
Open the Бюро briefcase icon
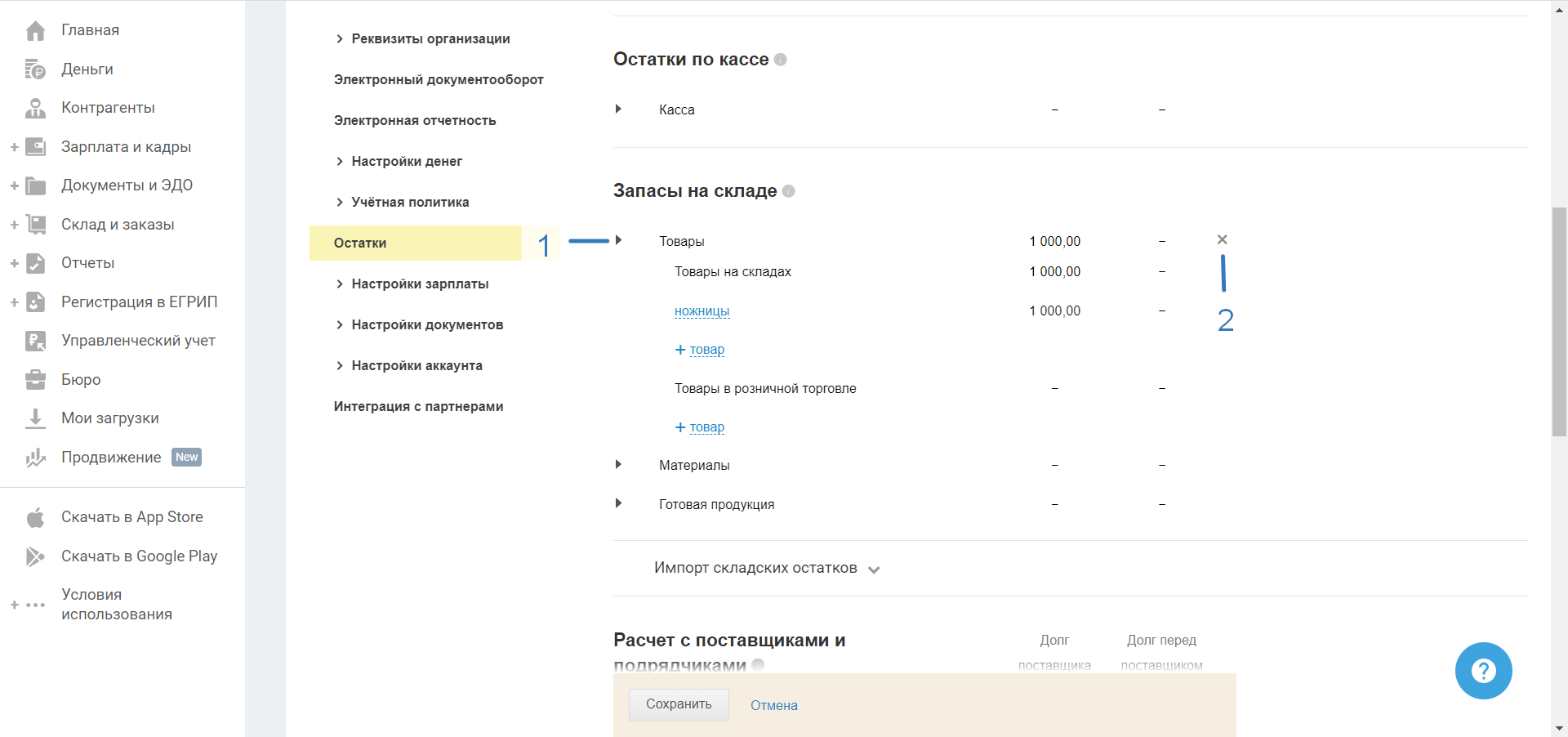coord(35,380)
